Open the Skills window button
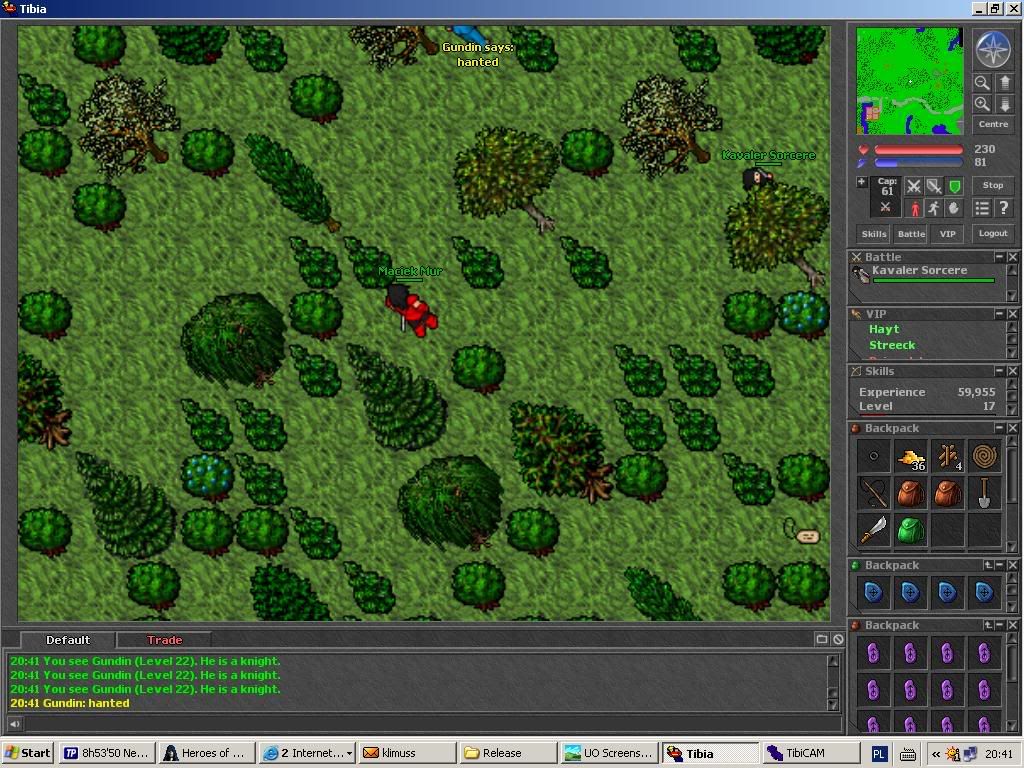 [874, 234]
